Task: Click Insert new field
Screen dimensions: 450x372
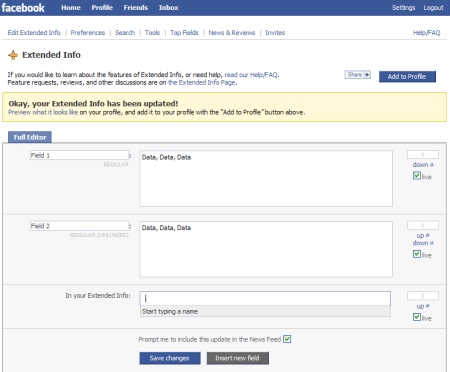Action: coord(238,358)
